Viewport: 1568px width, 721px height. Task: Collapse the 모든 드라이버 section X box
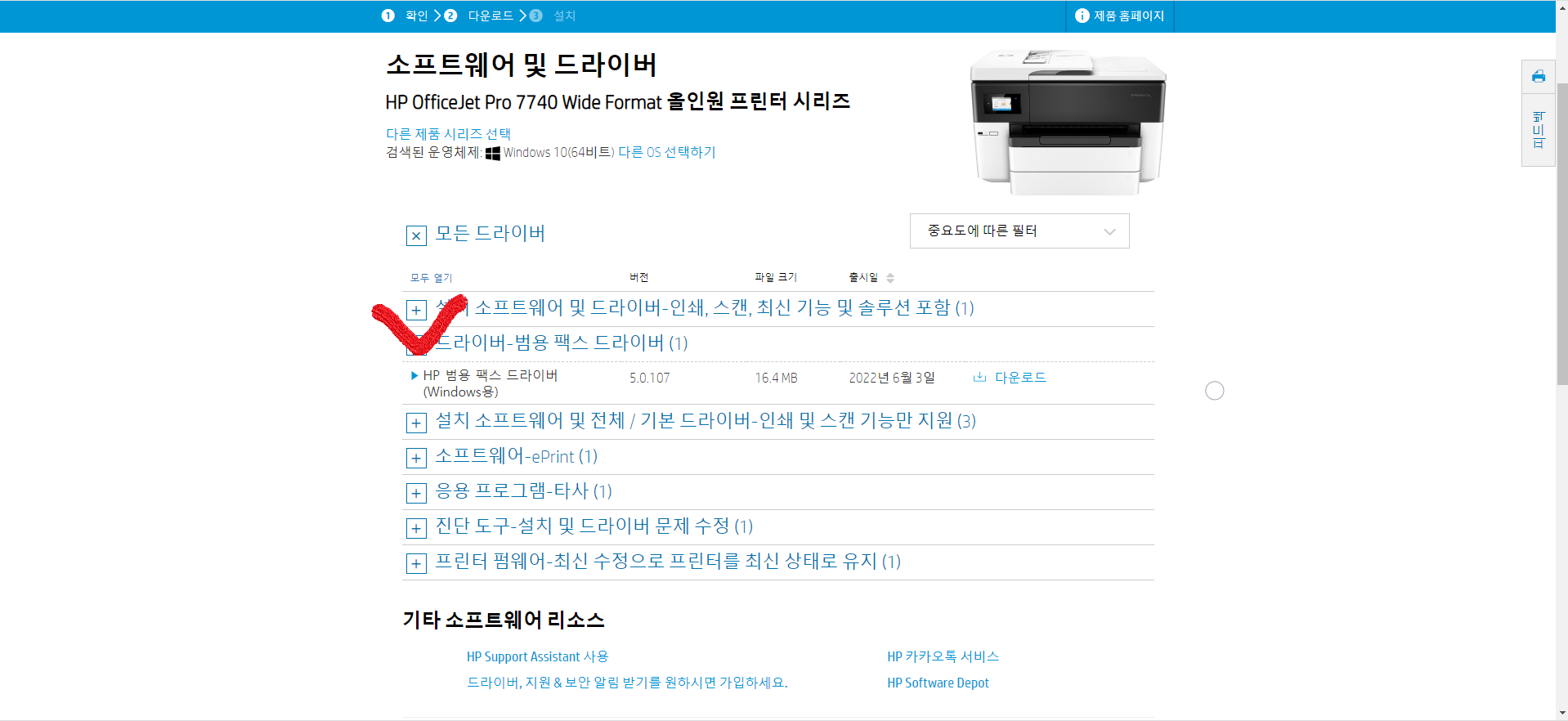pos(416,236)
